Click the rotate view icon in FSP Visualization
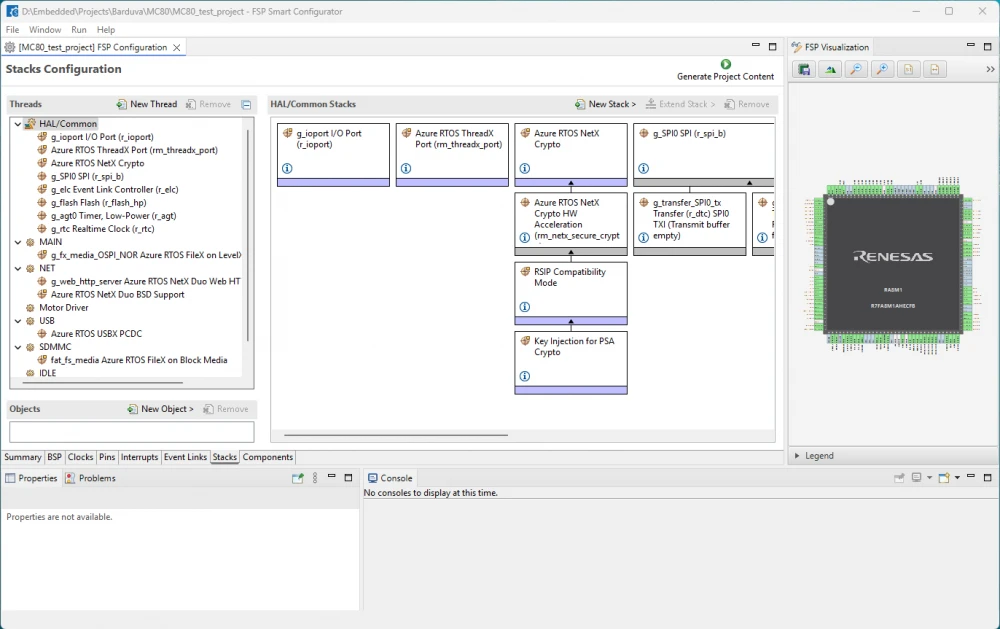The width and height of the screenshot is (1000, 629). click(x=831, y=68)
